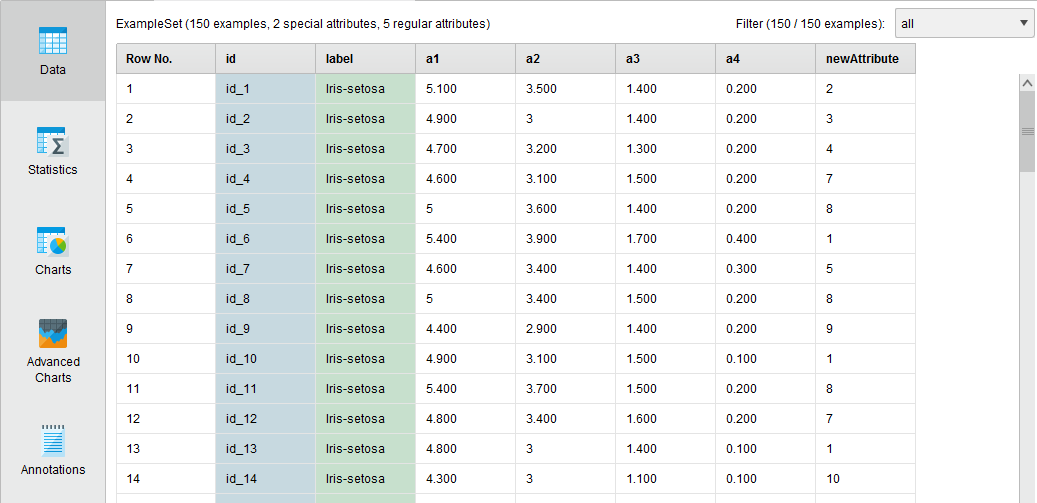This screenshot has width=1037, height=503.
Task: Click the 'a1' column header
Action: [x=465, y=59]
